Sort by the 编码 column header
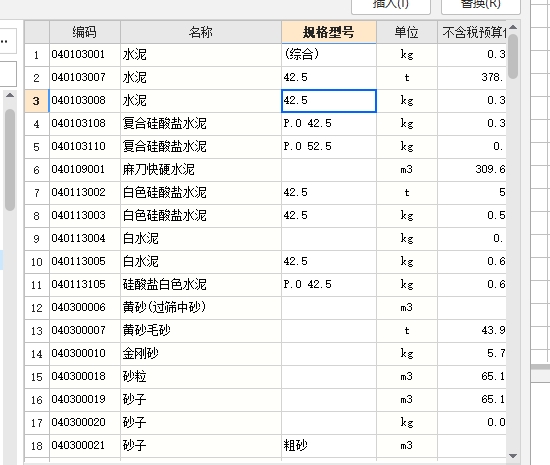 coord(85,32)
